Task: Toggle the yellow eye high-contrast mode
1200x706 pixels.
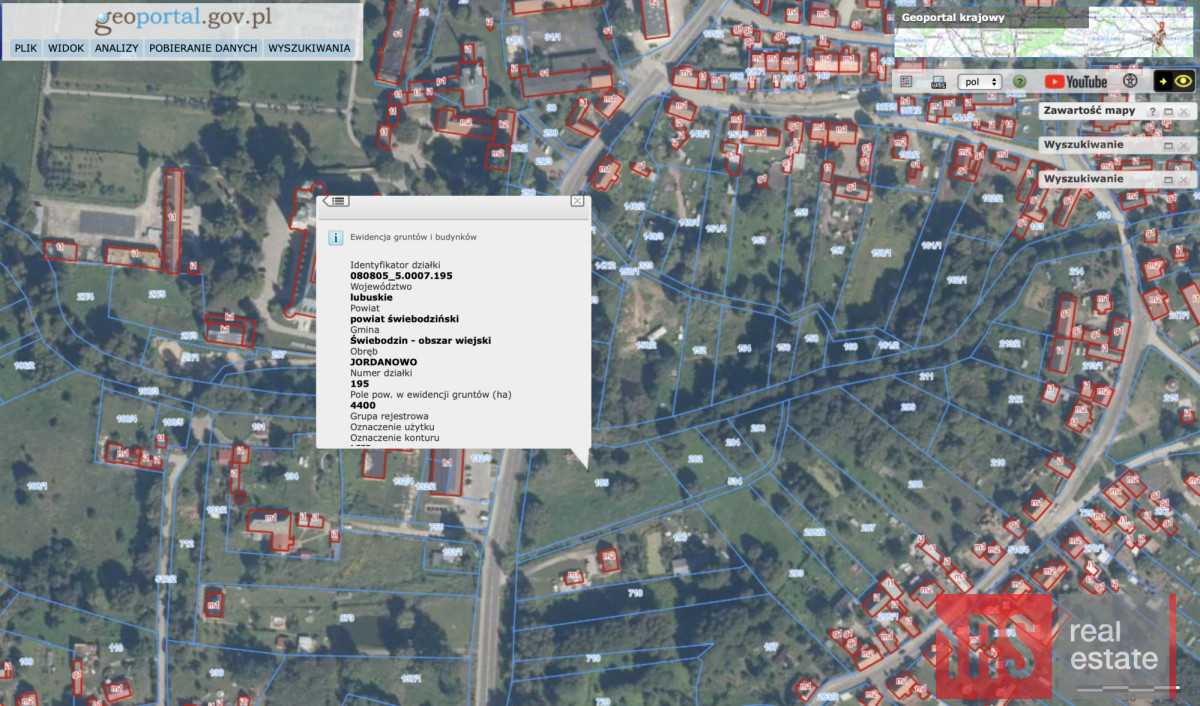Action: [1183, 81]
